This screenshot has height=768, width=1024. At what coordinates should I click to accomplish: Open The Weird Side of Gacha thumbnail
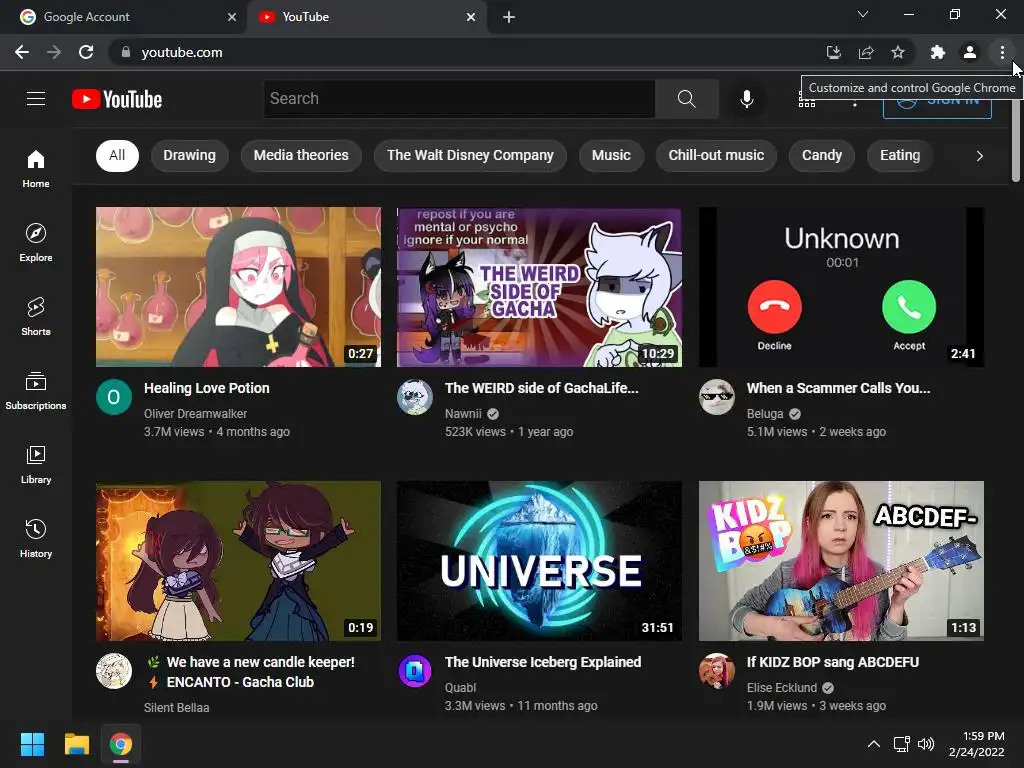point(539,287)
